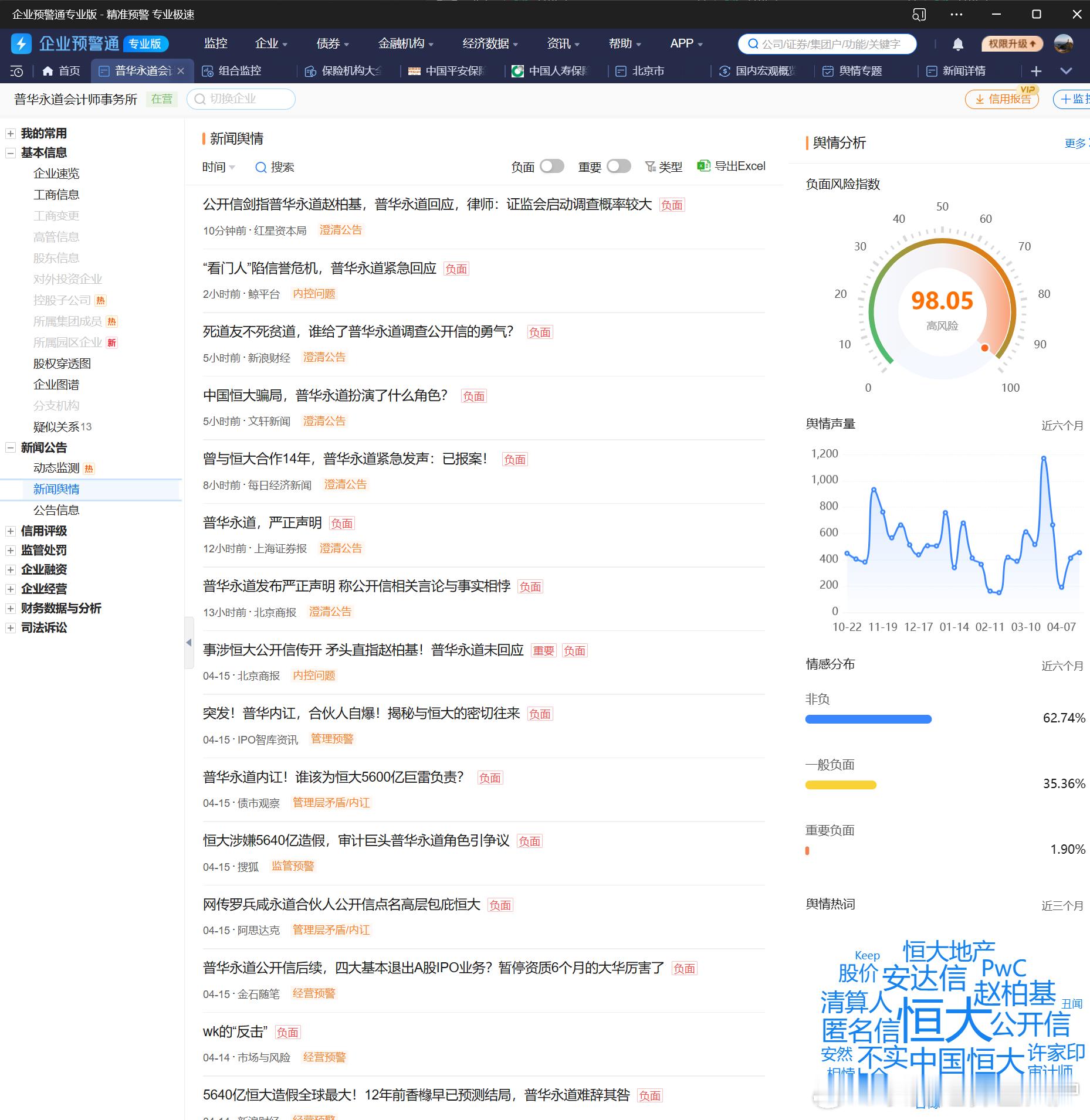
Task: Expand the tab list chevron
Action: 1066,71
